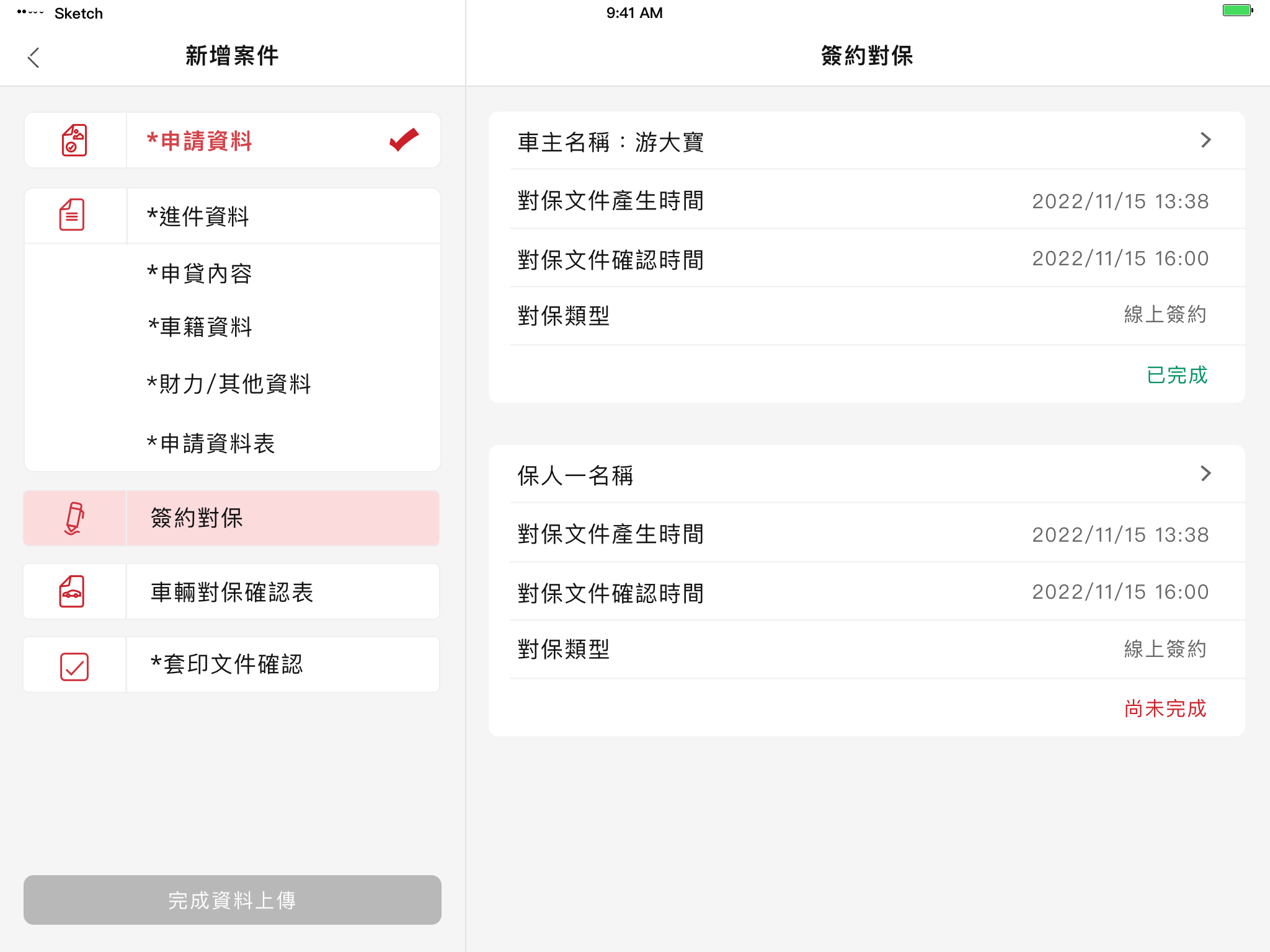
Task: Select *車籍資料 sub-item
Action: pos(200,327)
